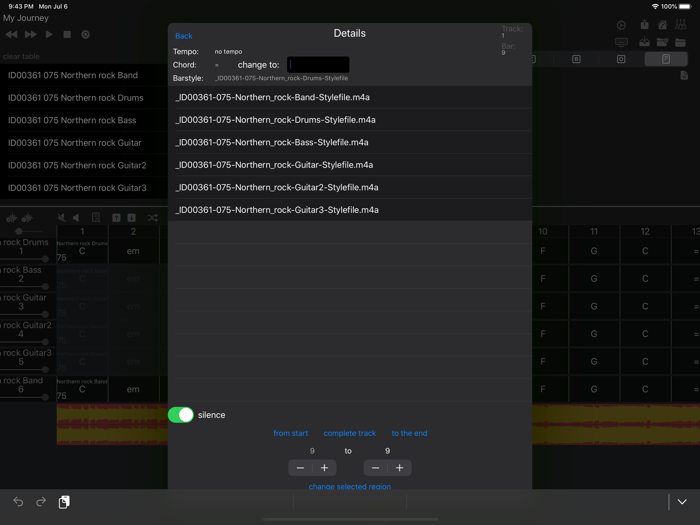
Task: Tap the record circle button
Action: tap(86, 34)
